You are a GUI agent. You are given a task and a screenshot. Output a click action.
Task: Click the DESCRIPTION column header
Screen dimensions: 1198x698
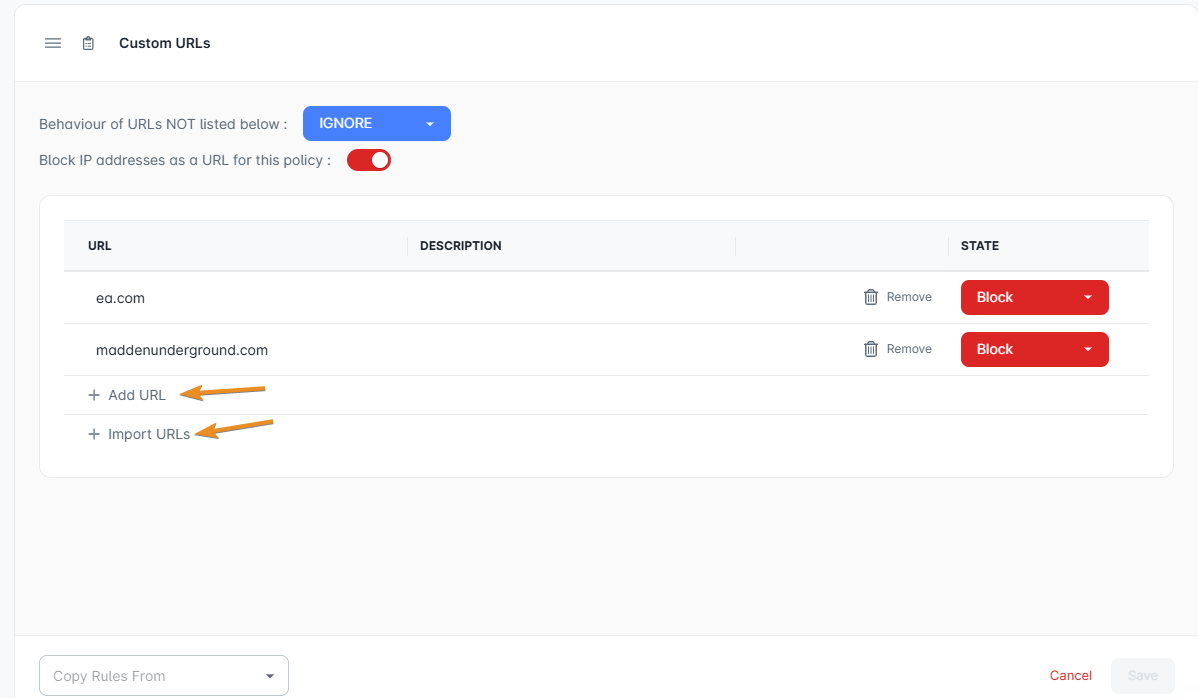461,246
